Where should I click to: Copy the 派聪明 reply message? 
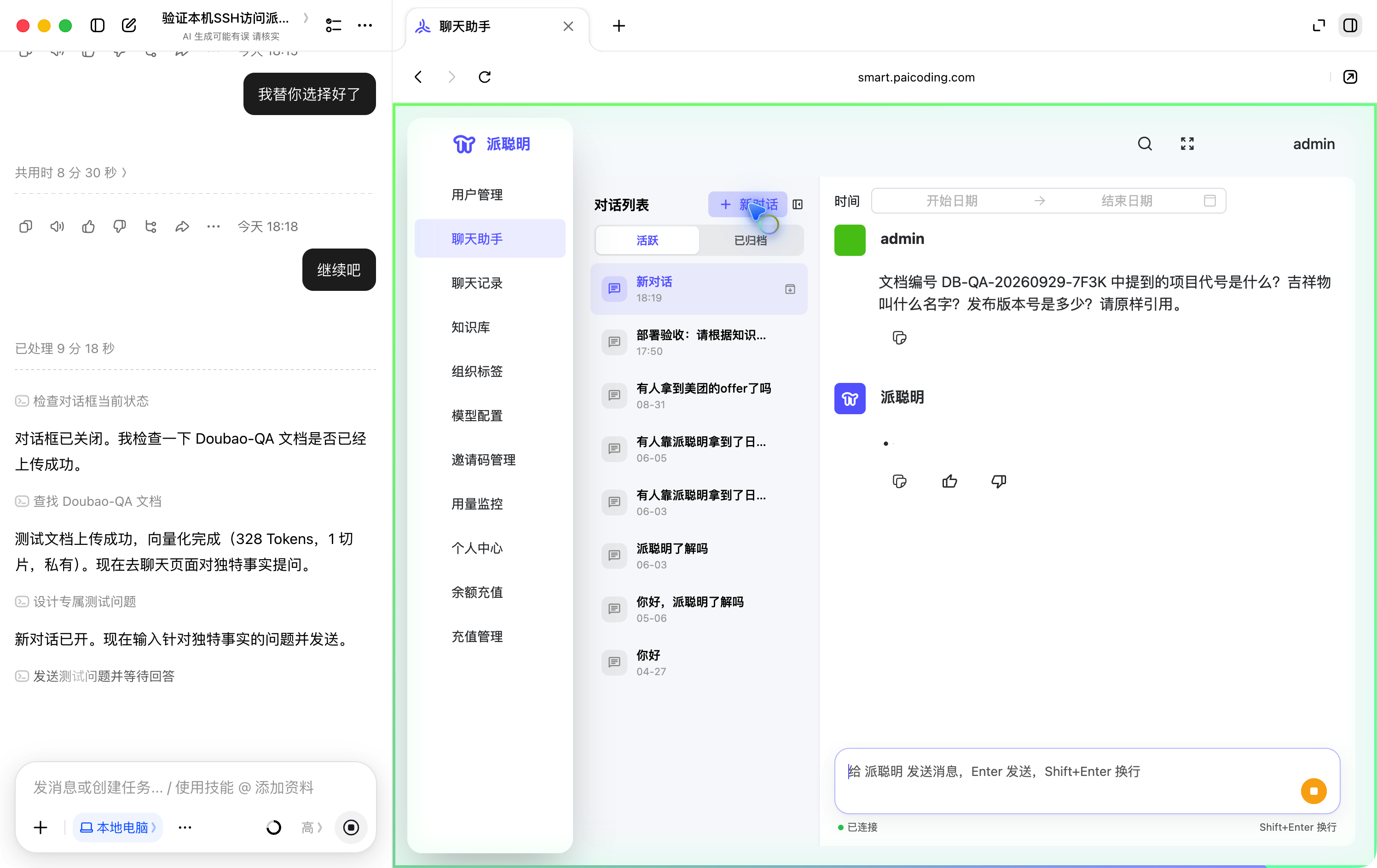click(899, 481)
